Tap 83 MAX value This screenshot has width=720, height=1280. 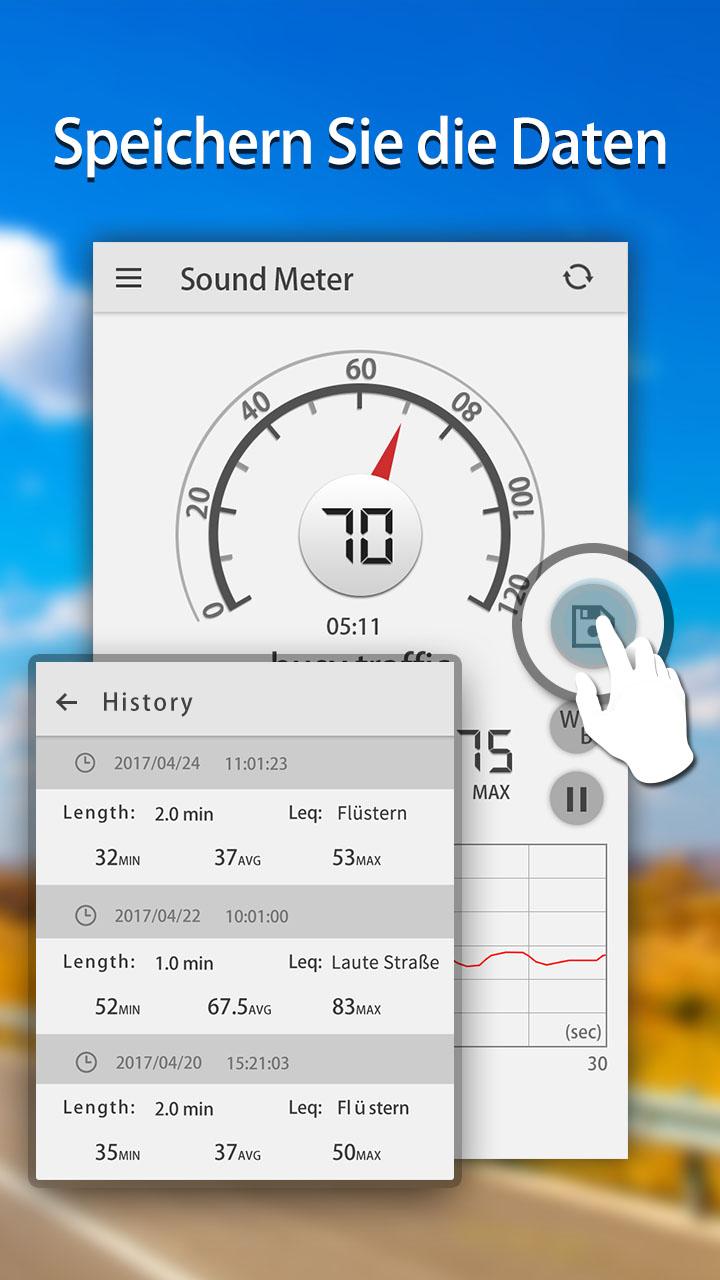356,1007
